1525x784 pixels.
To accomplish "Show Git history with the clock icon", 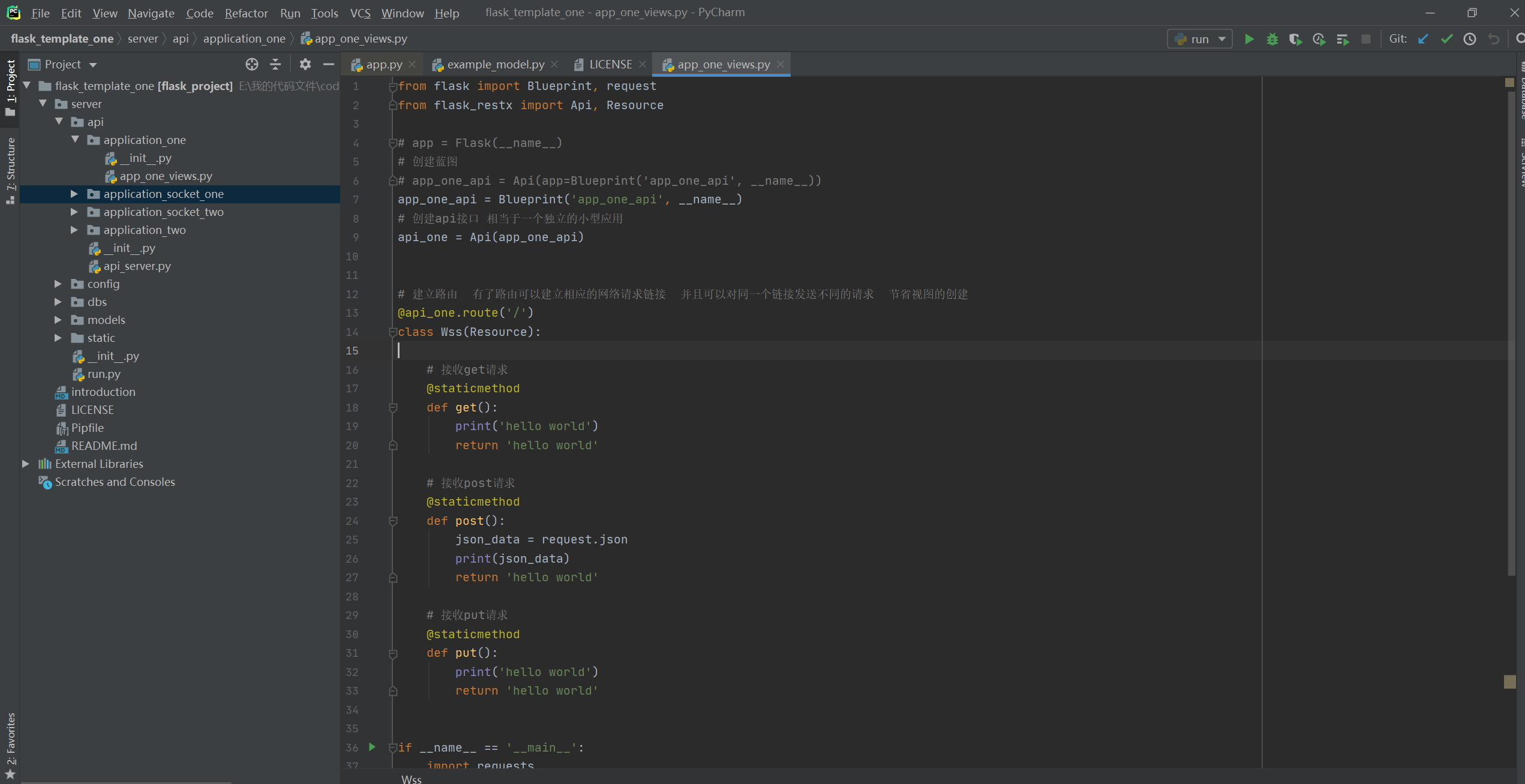I will (x=1470, y=40).
